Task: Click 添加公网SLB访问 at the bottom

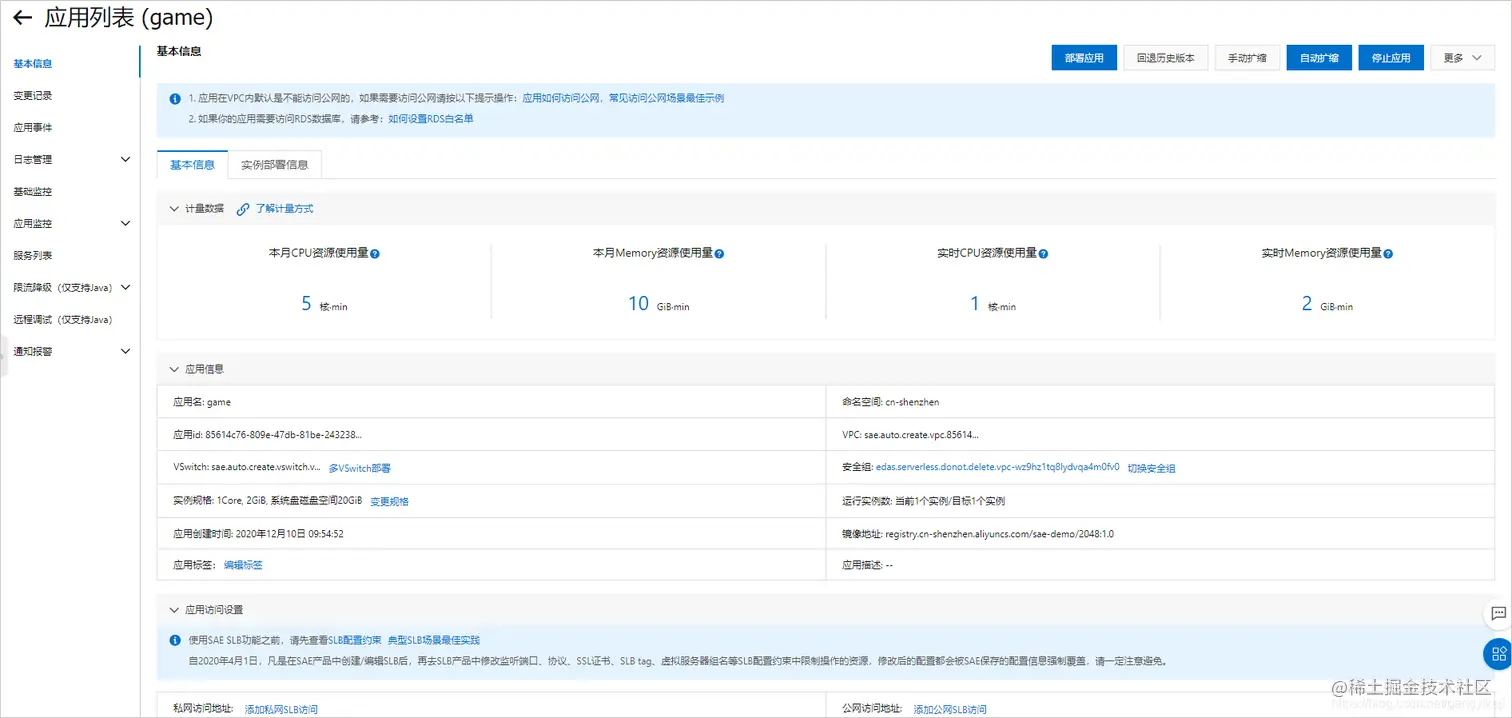Action: coord(948,708)
